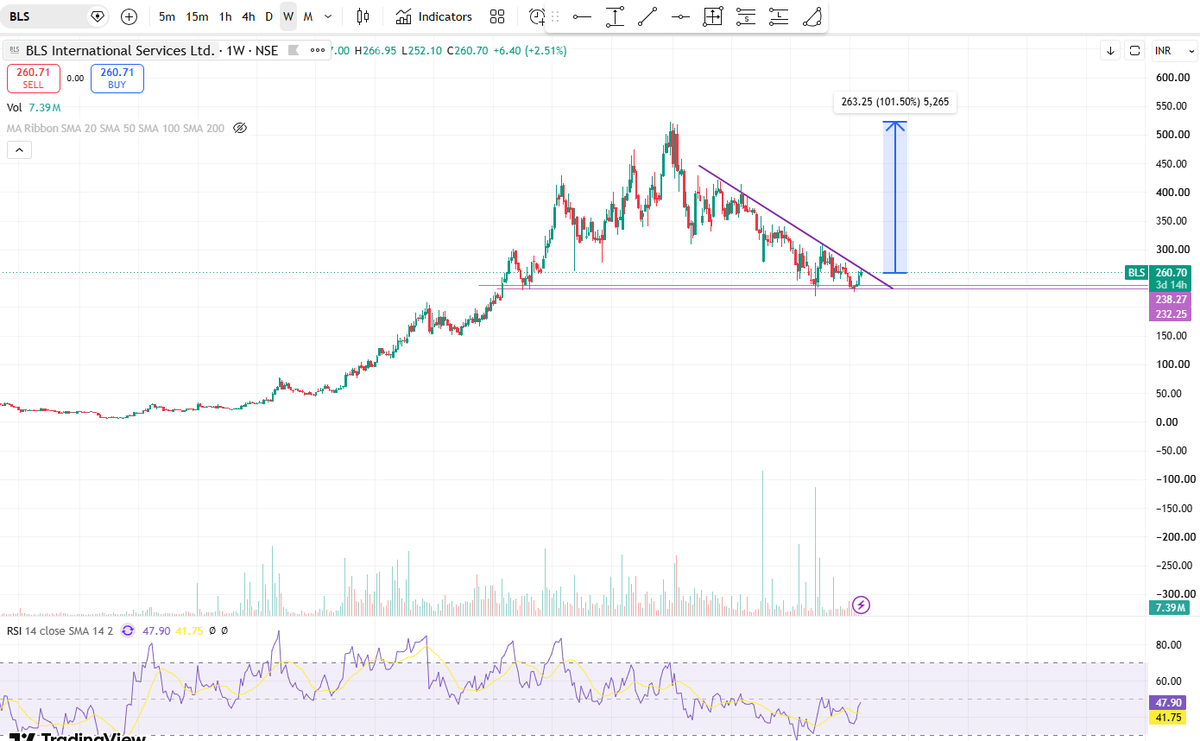The width and height of the screenshot is (1200, 741).
Task: Switch to the 1h timeframe
Action: click(x=226, y=17)
